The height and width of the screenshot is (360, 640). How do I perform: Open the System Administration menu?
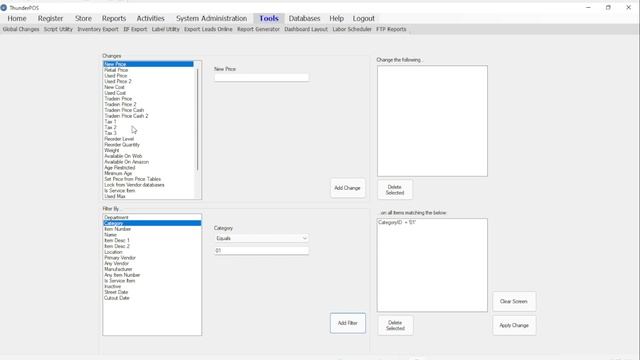click(x=211, y=18)
